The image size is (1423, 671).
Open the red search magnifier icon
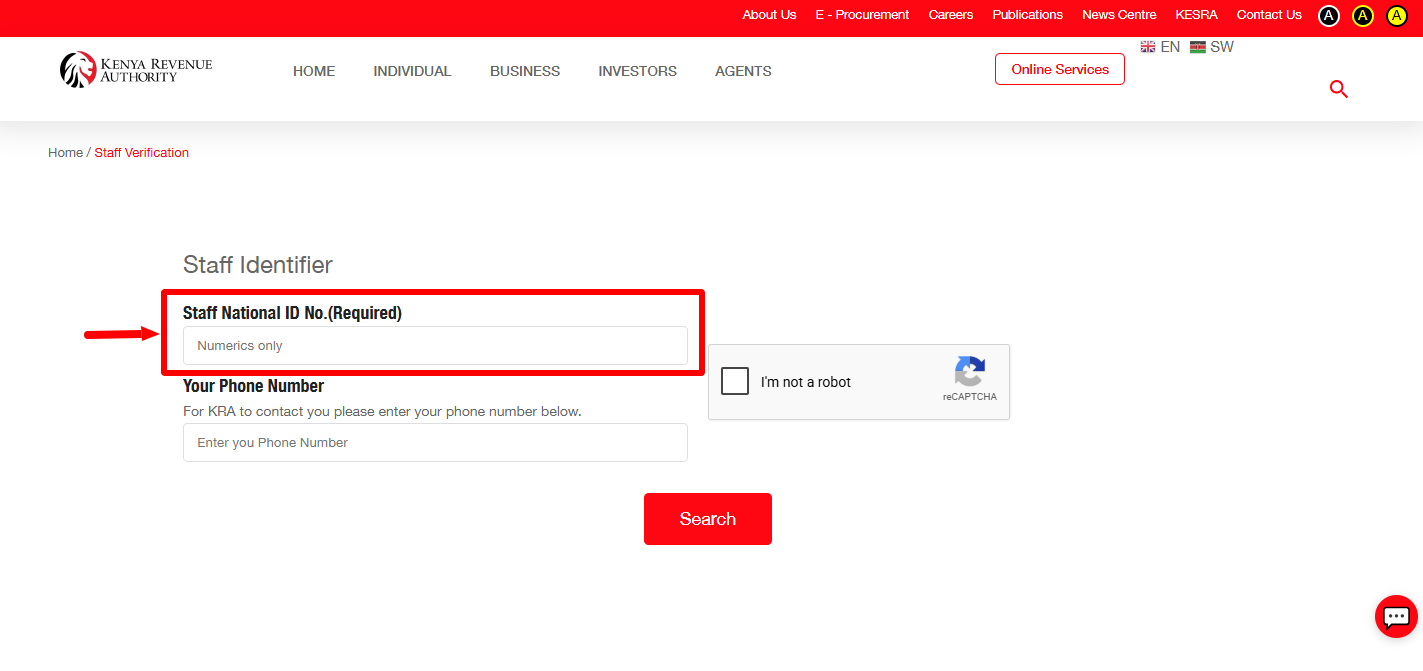pyautogui.click(x=1339, y=89)
